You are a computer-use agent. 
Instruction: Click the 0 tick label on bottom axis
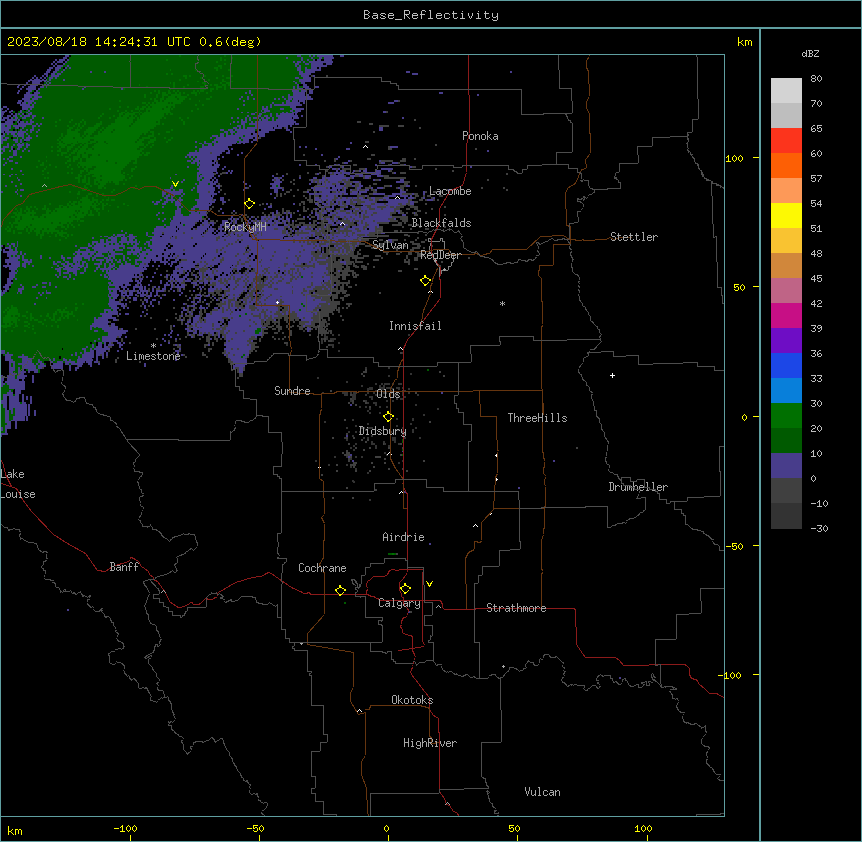pos(386,828)
